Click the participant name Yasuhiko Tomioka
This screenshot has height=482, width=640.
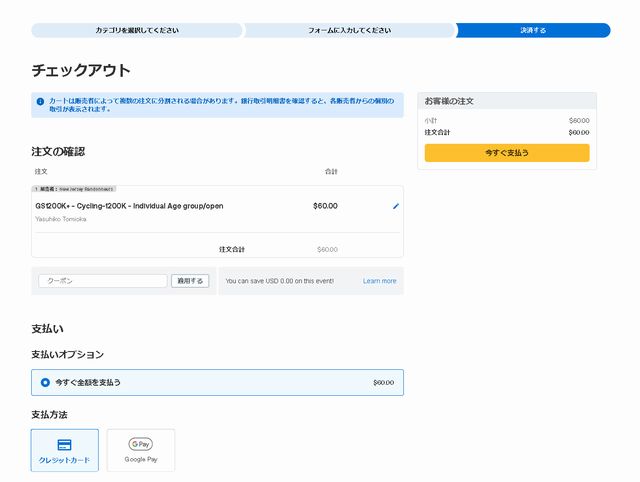60,219
